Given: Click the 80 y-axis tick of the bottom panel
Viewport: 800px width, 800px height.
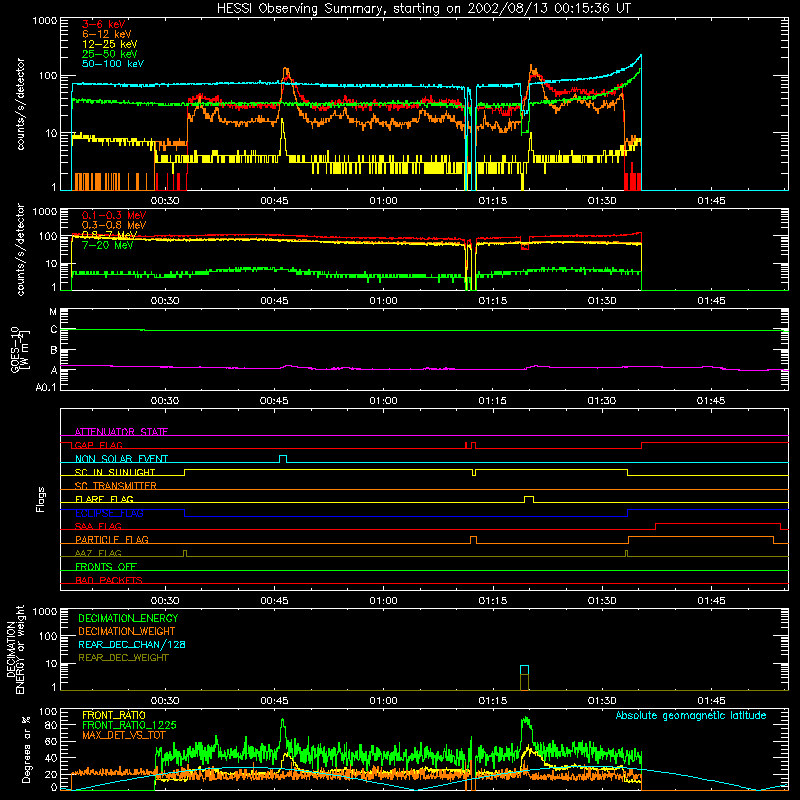Looking at the screenshot, I should 51,725.
